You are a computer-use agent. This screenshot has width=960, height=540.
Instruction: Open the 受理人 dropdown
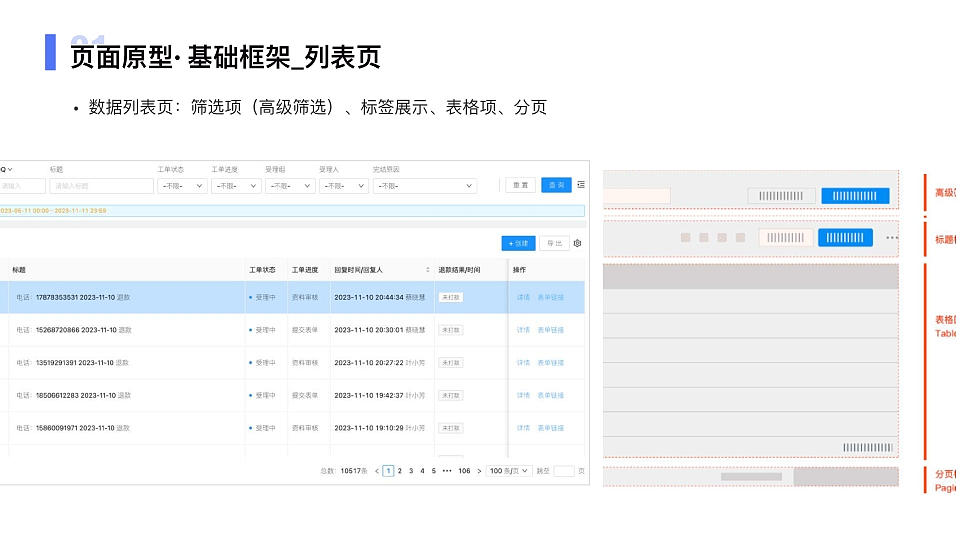pyautogui.click(x=344, y=186)
